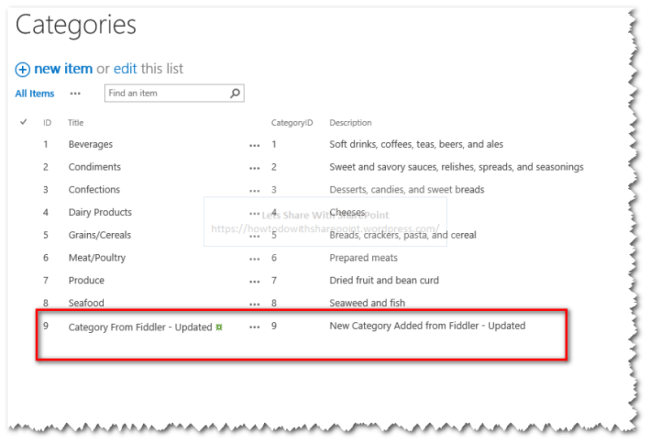Click the edit this list link

coord(125,69)
